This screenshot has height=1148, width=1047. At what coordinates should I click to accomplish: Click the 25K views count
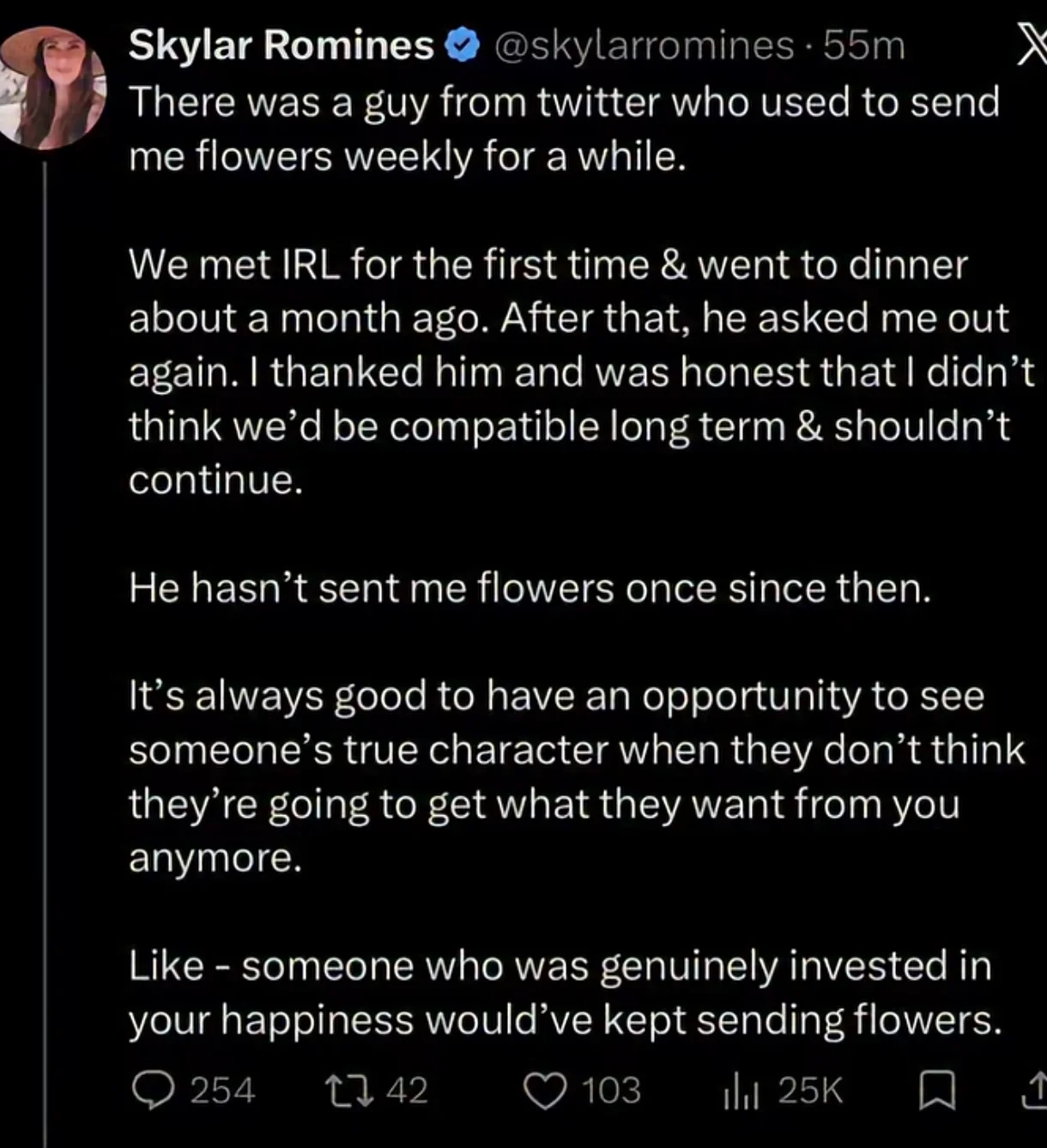811,1091
